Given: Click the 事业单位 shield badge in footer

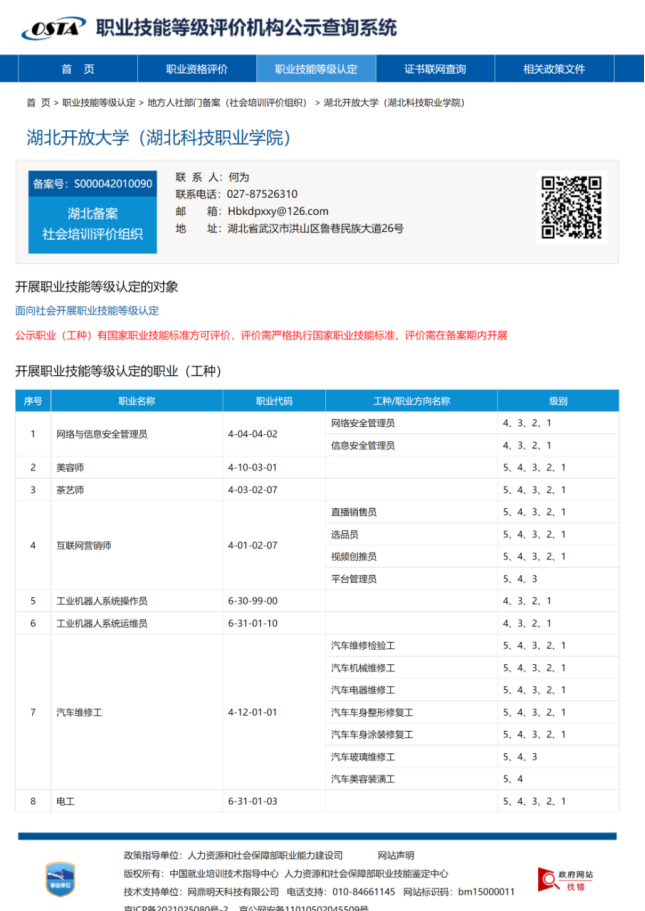Looking at the screenshot, I should tap(61, 879).
